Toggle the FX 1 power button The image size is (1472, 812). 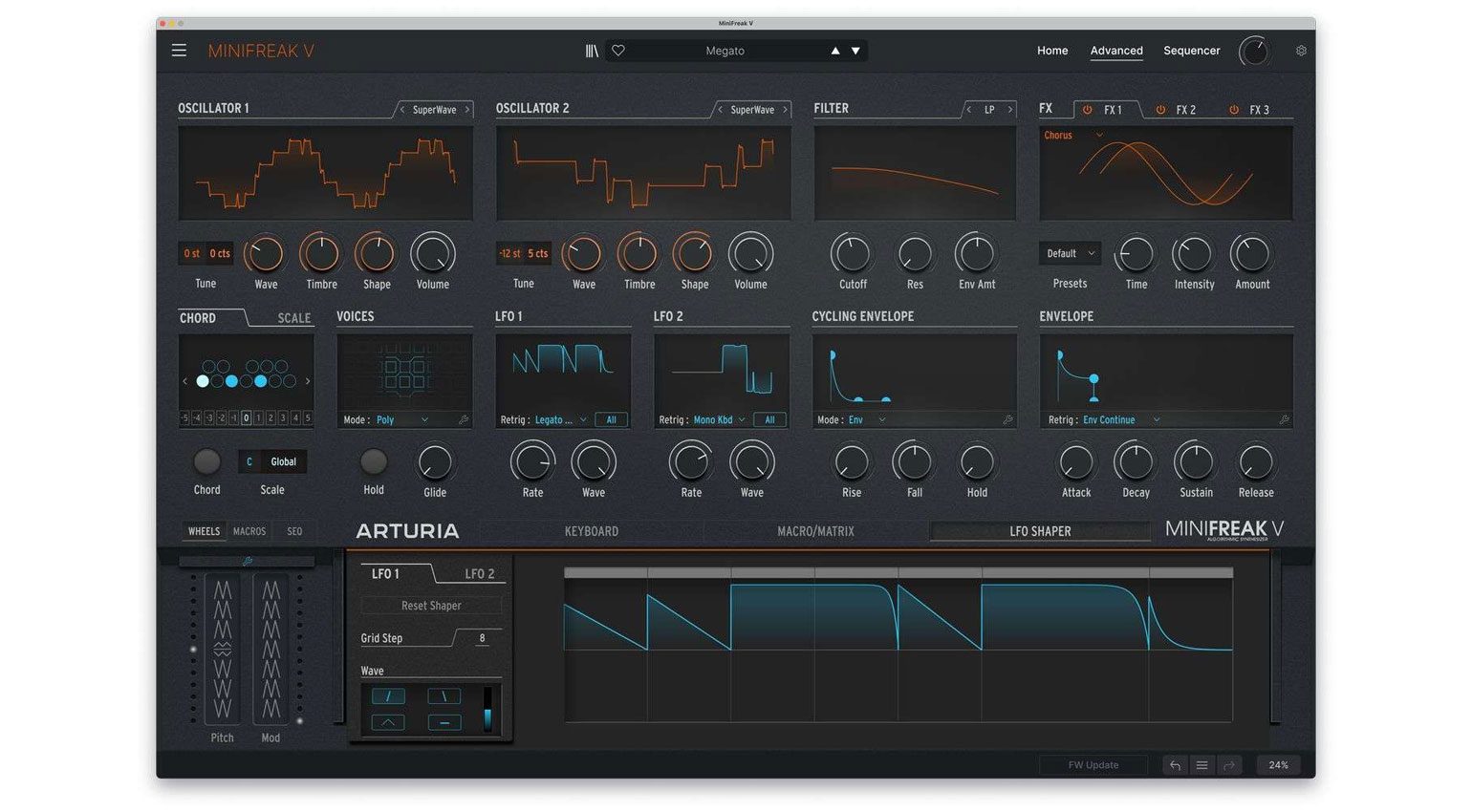point(1088,109)
